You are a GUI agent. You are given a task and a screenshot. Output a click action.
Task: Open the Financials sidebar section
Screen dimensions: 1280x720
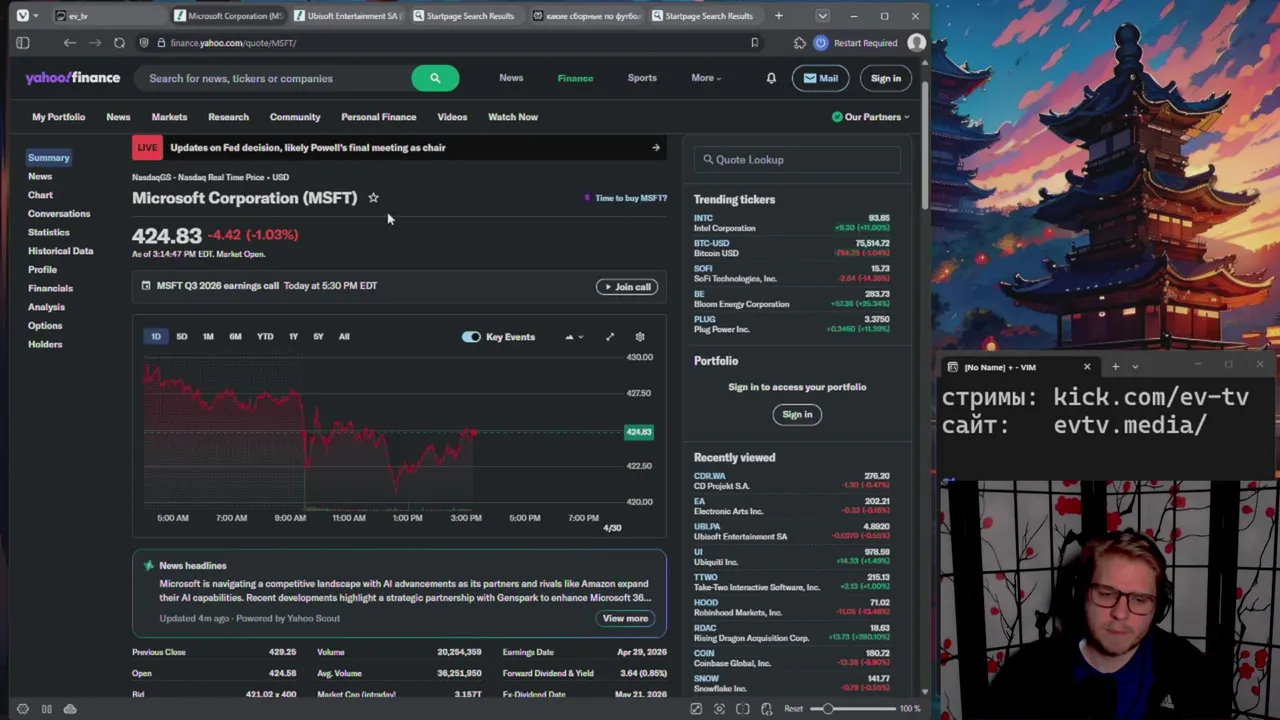[50, 288]
